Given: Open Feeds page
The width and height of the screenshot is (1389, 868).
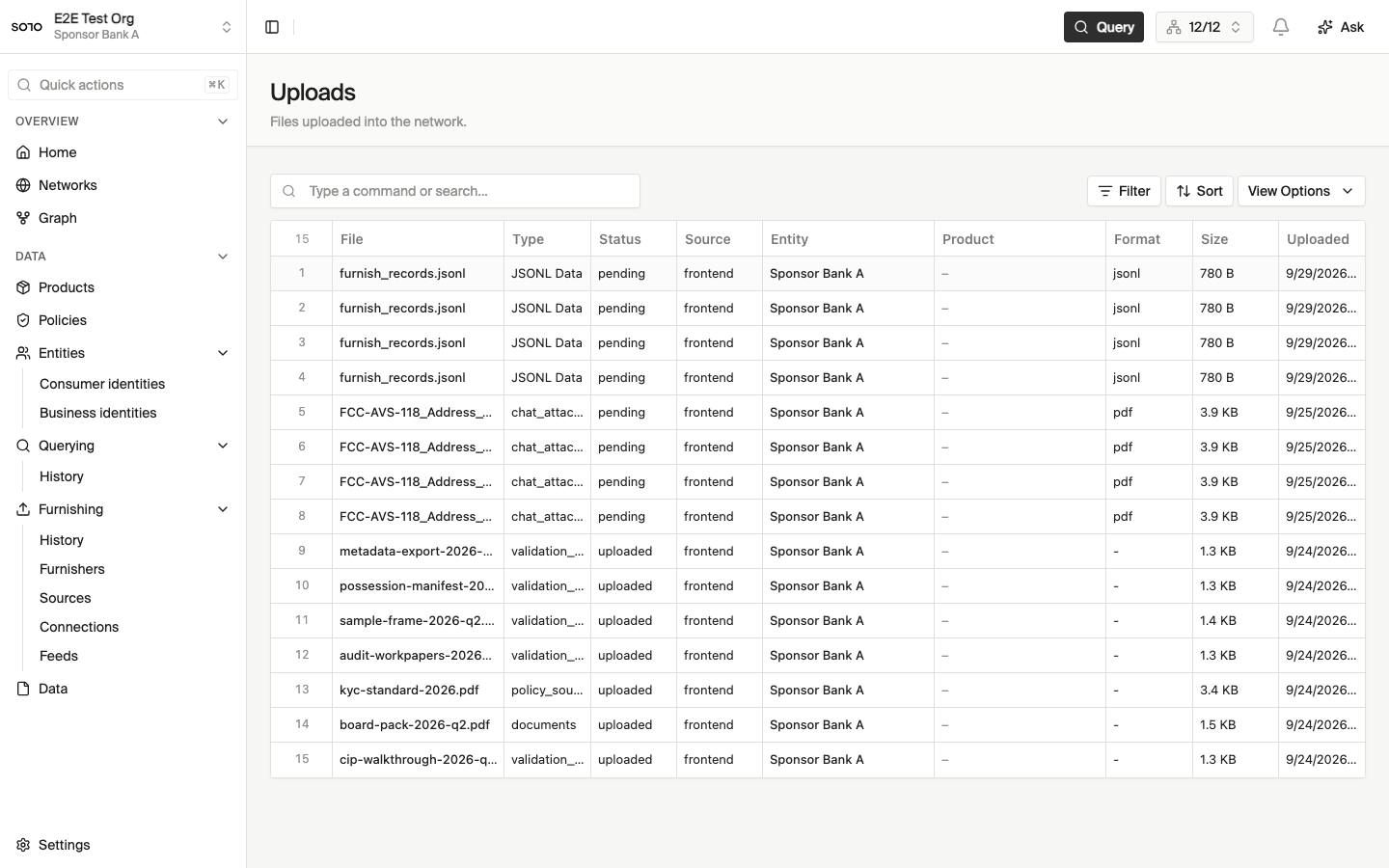Looking at the screenshot, I should coord(59,656).
